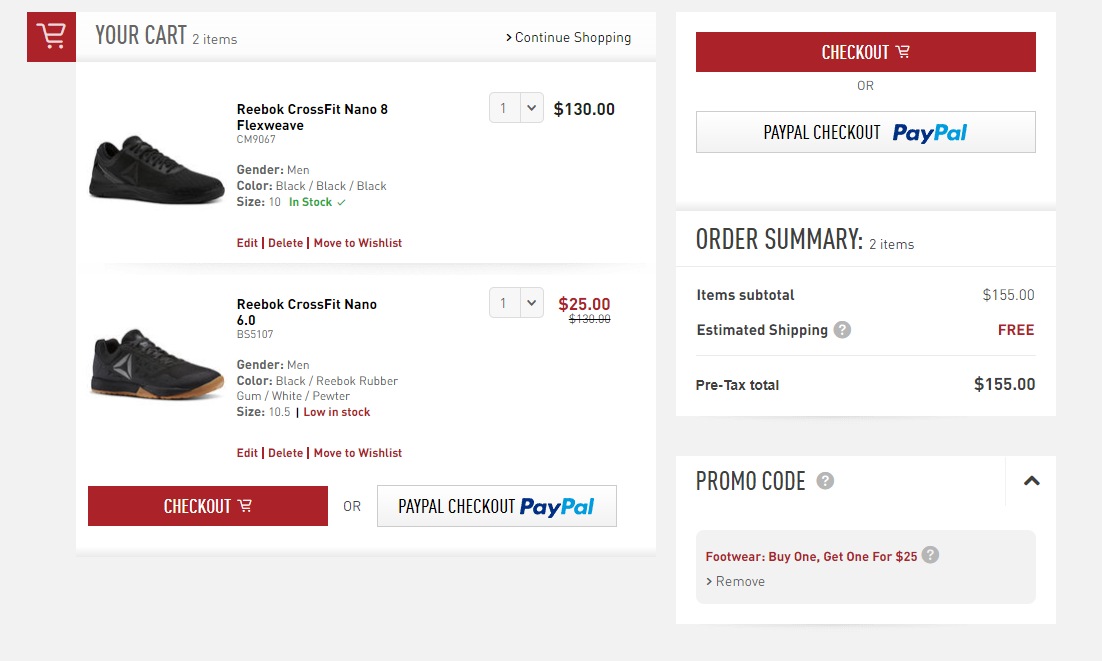Viewport: 1102px width, 661px height.
Task: Click the help icon next to the Buy One offer
Action: coord(931,556)
